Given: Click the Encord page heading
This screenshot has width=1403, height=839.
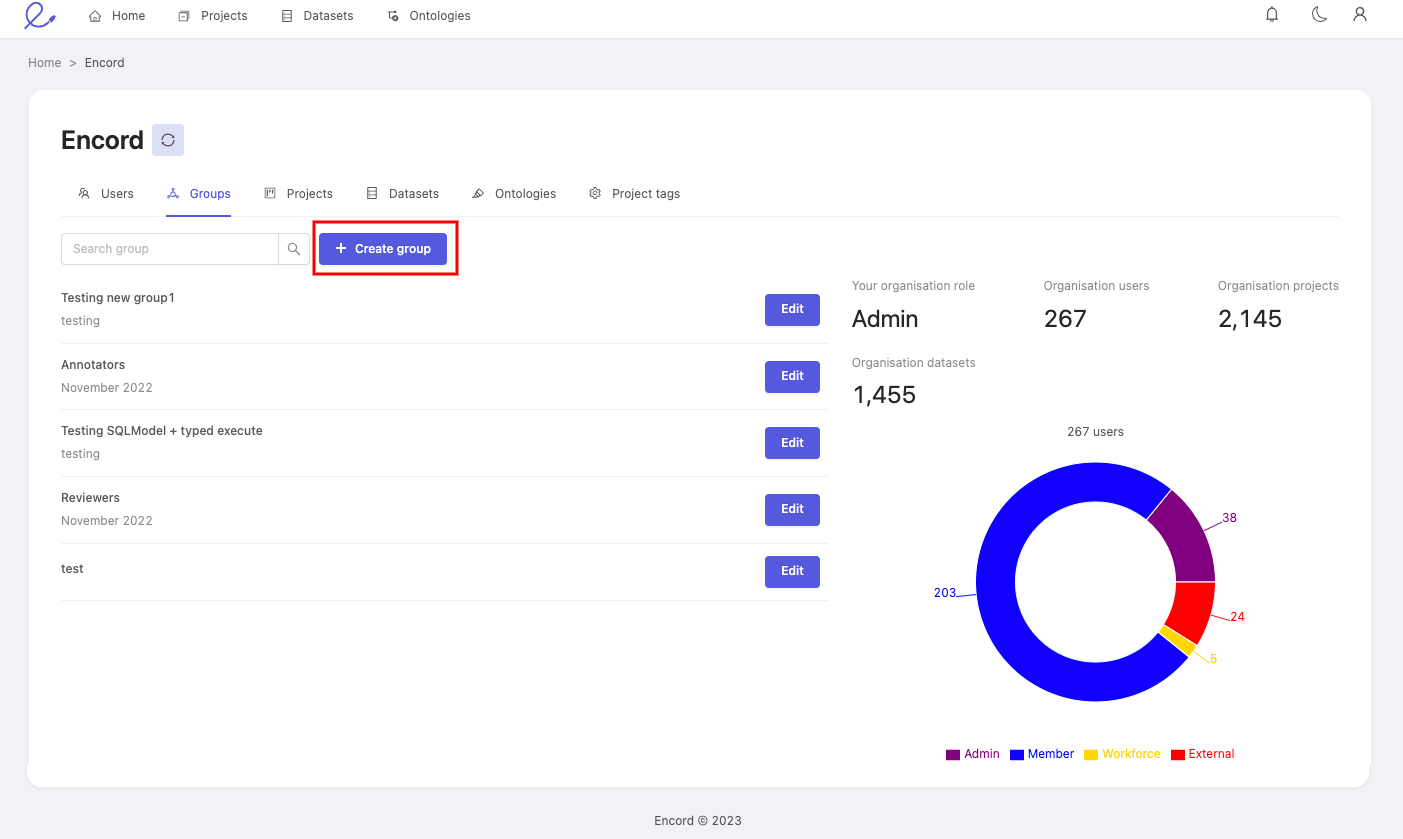Looking at the screenshot, I should pyautogui.click(x=102, y=140).
